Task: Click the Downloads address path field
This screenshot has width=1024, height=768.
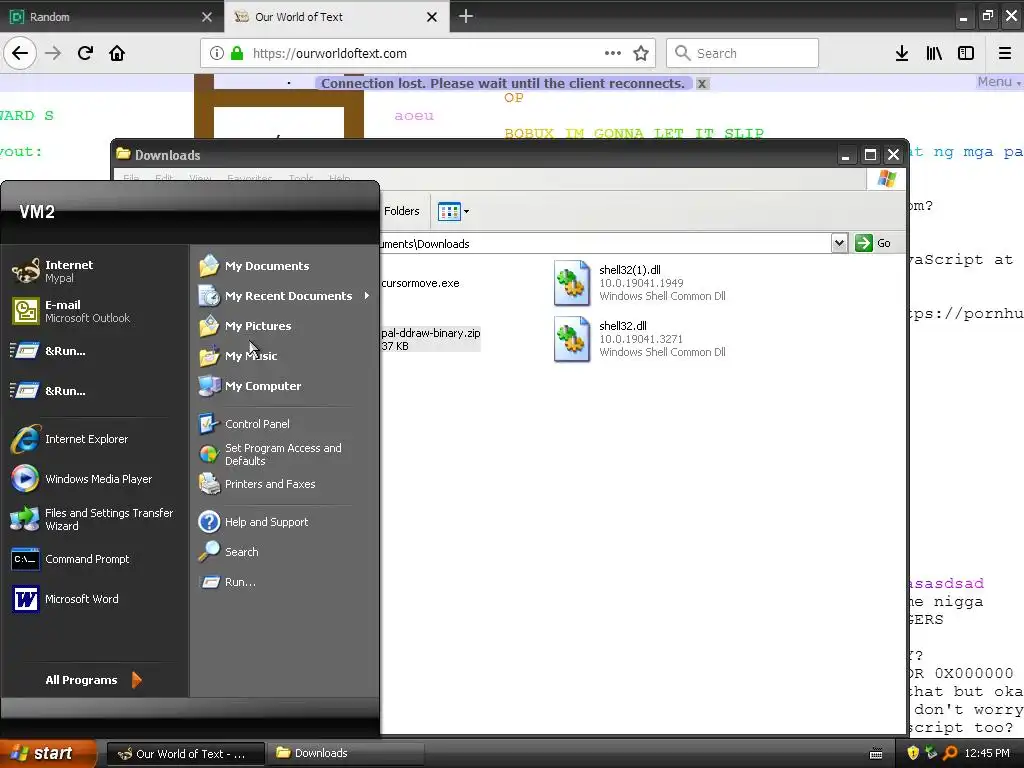Action: 604,244
